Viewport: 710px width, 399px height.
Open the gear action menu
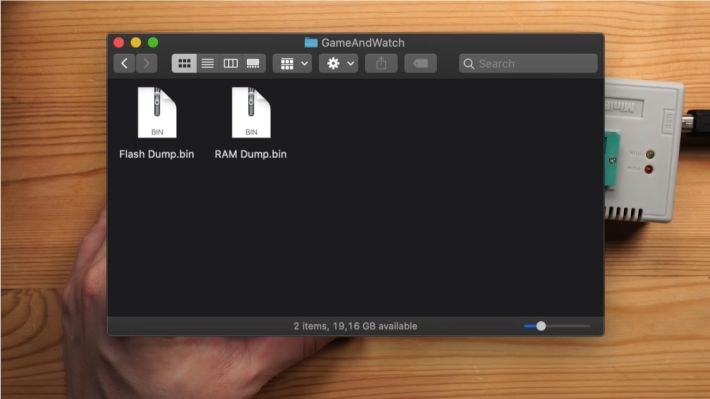click(x=338, y=63)
